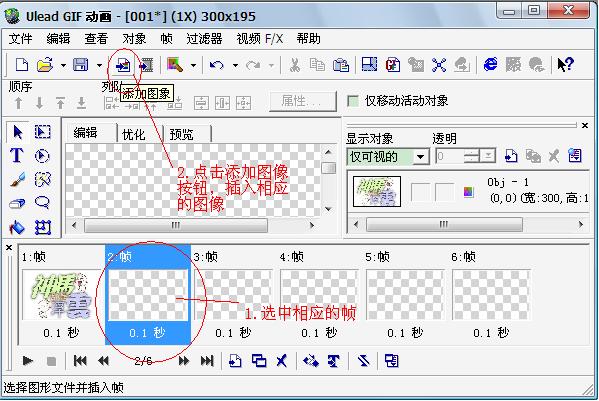The image size is (599, 401).
Task: Open the image editor dropdown arrow
Action: coord(193,65)
